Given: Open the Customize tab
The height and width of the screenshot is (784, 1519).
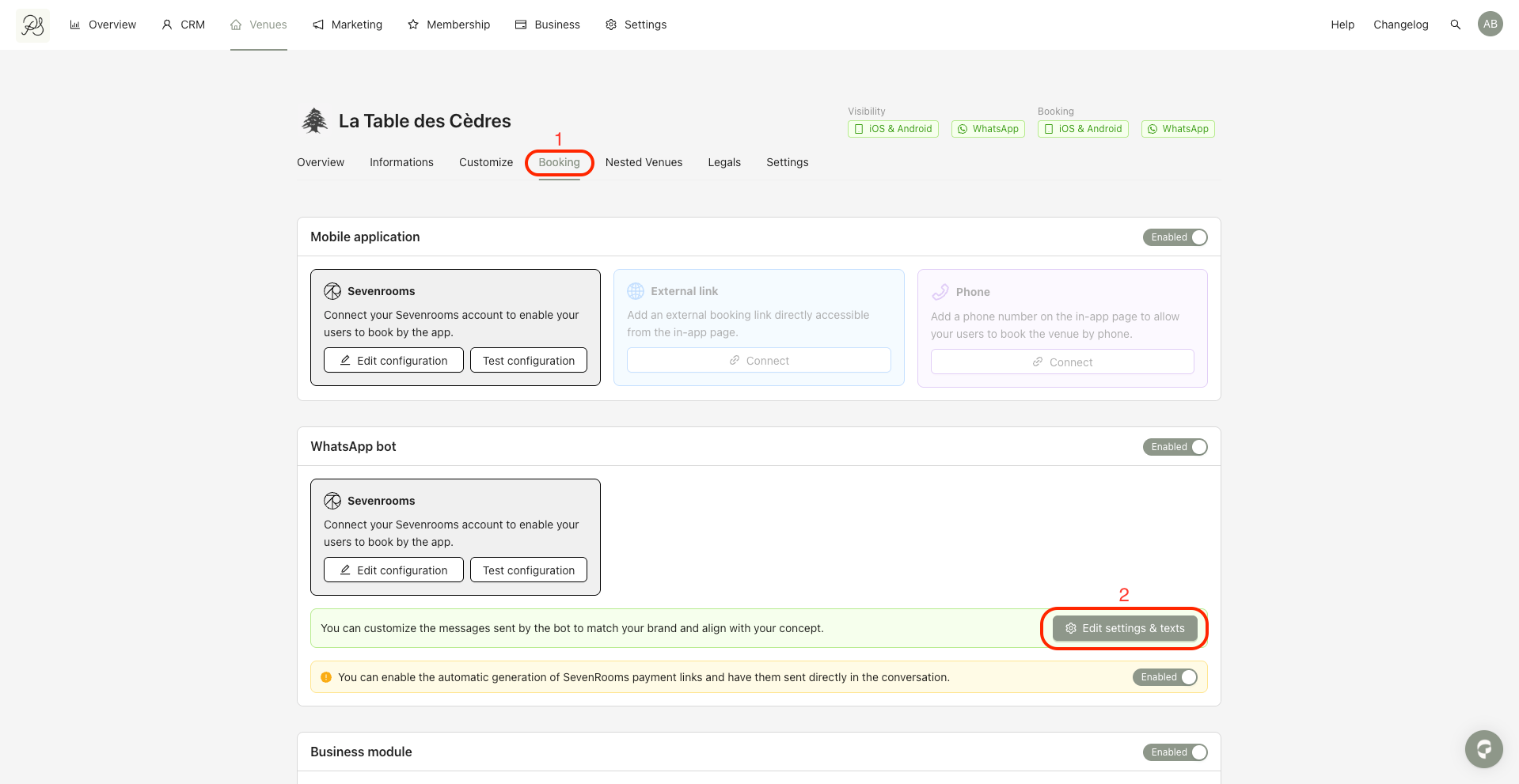Looking at the screenshot, I should coord(486,162).
